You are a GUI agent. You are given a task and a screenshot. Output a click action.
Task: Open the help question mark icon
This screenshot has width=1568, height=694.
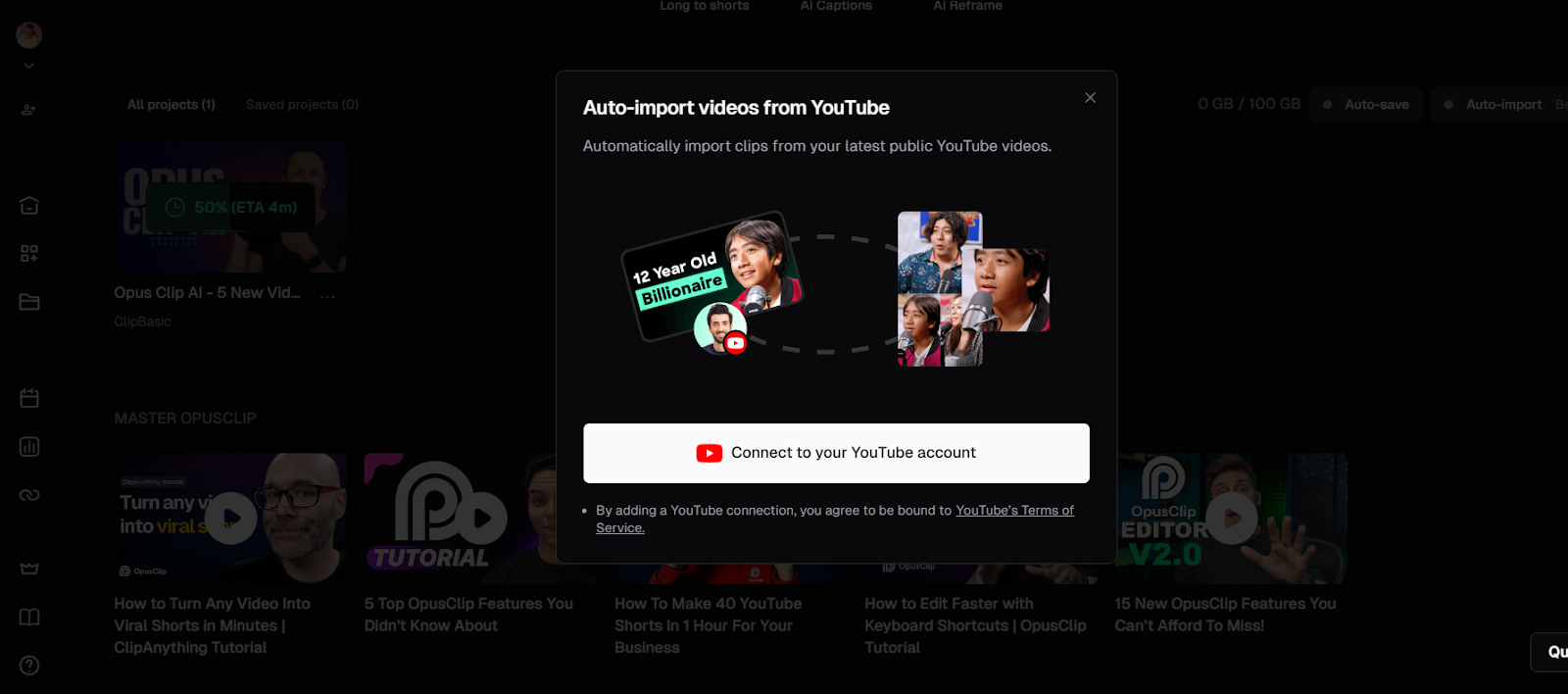pos(29,666)
